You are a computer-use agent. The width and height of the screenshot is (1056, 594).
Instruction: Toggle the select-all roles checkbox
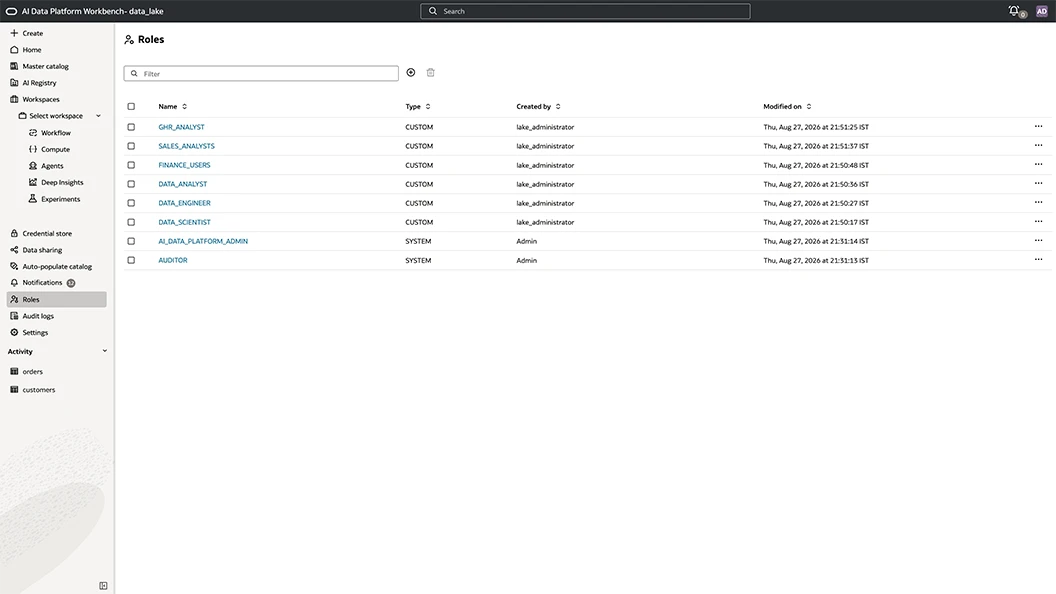131,106
